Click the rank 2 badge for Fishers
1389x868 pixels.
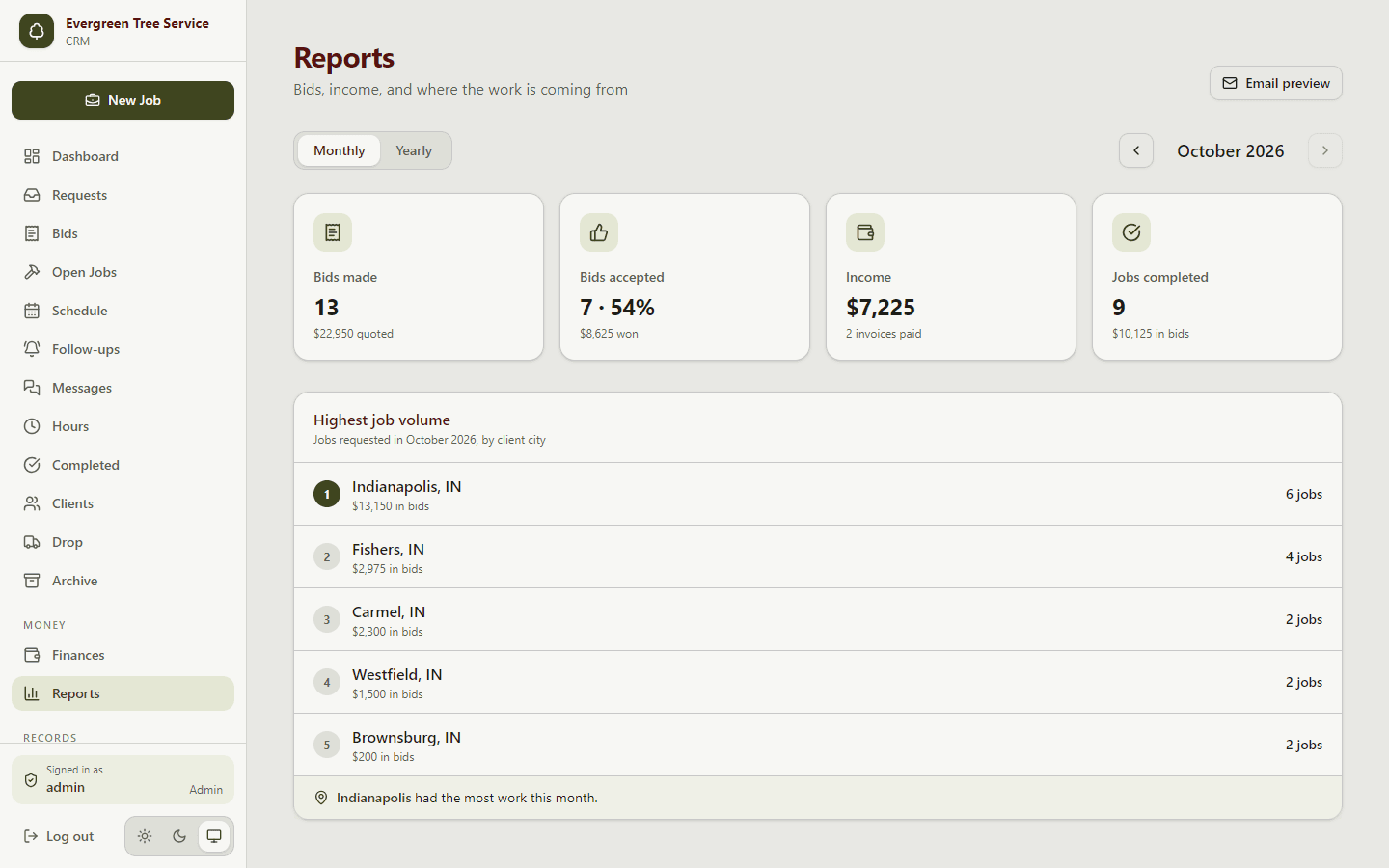[327, 556]
